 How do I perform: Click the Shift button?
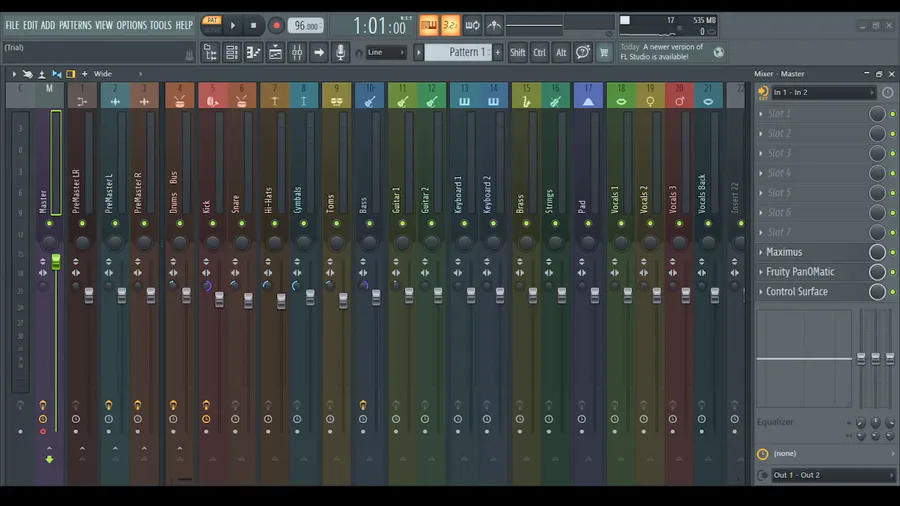tap(518, 53)
